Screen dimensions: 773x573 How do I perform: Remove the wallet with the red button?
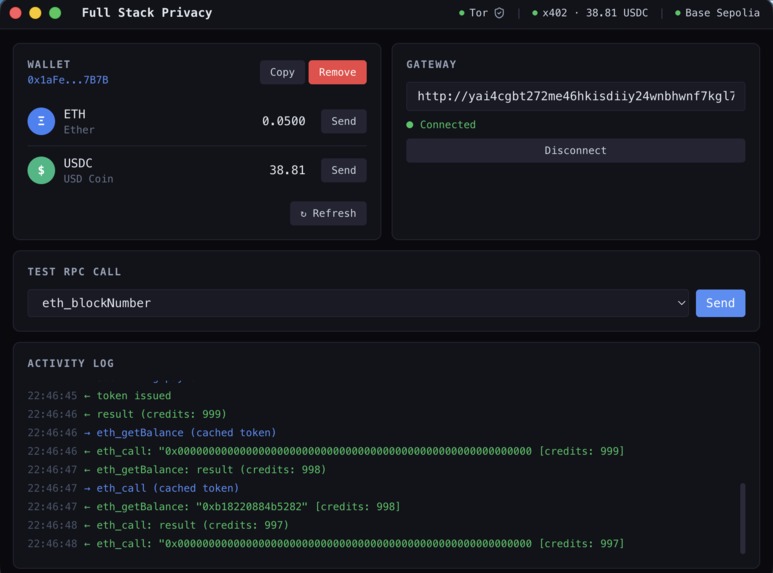click(x=337, y=72)
